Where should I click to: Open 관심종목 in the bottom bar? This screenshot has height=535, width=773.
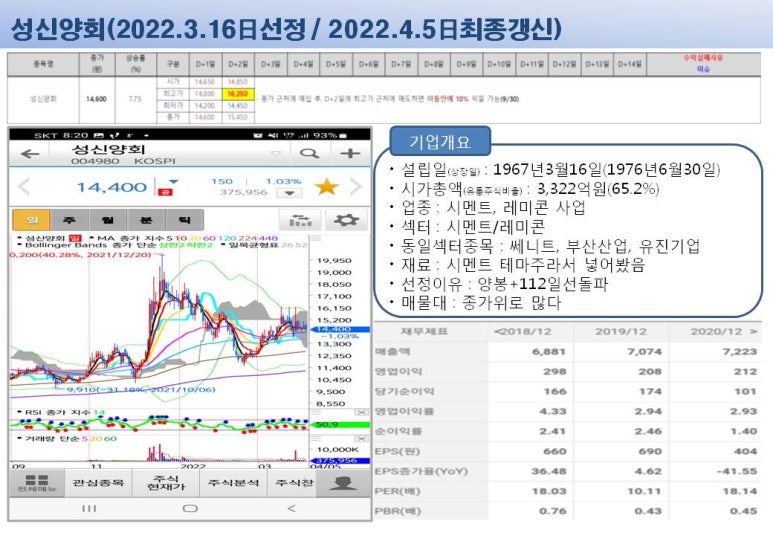(x=98, y=483)
